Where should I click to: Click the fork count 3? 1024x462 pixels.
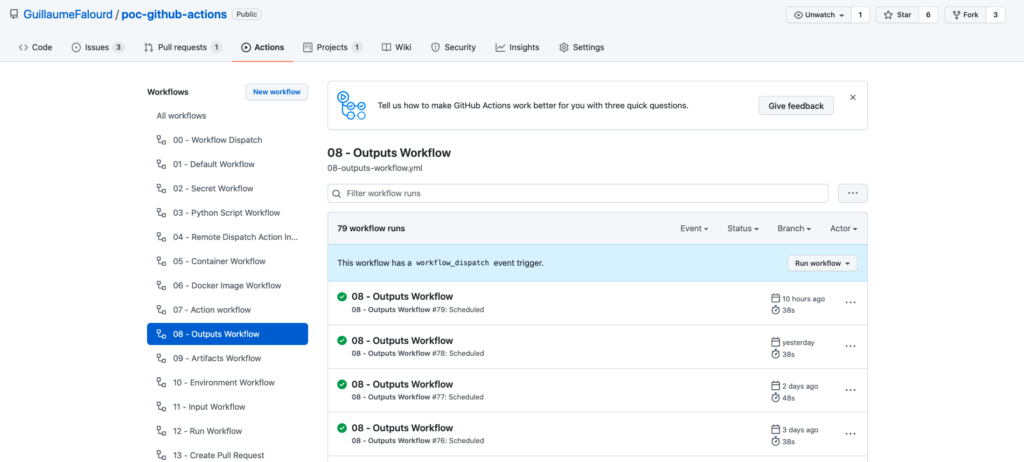pos(995,14)
